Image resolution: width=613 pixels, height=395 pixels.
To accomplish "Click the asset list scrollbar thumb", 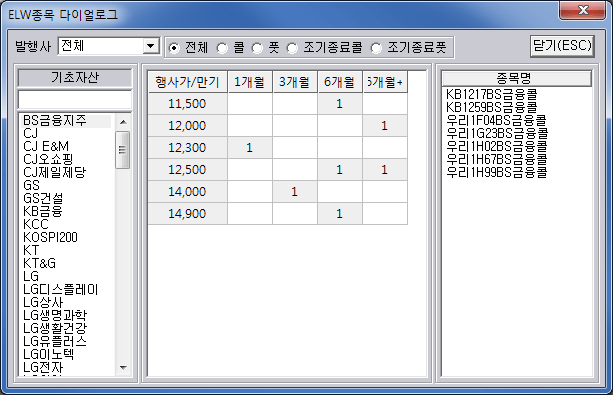I will tap(123, 150).
